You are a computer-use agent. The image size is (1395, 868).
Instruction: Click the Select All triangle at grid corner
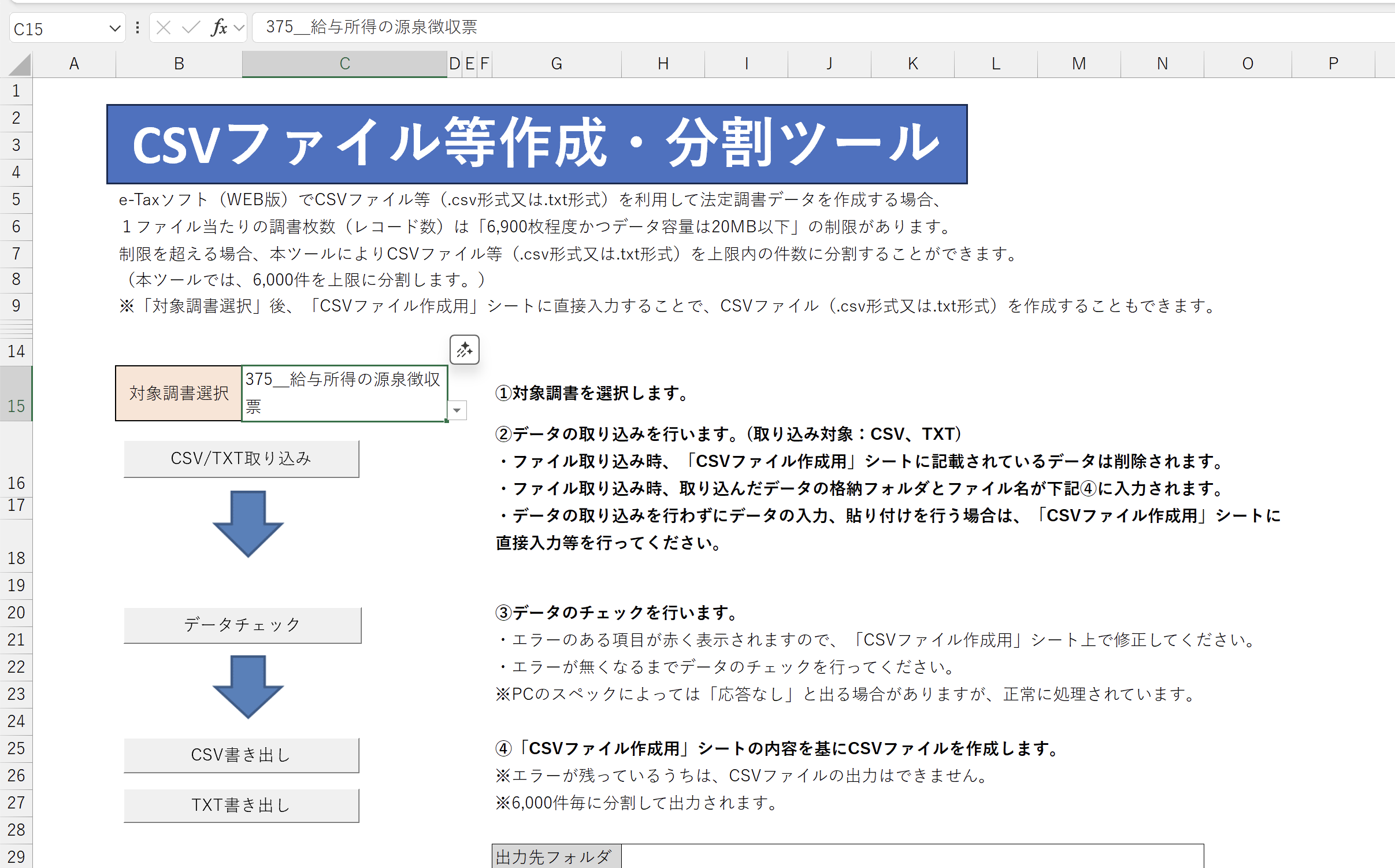(x=20, y=65)
